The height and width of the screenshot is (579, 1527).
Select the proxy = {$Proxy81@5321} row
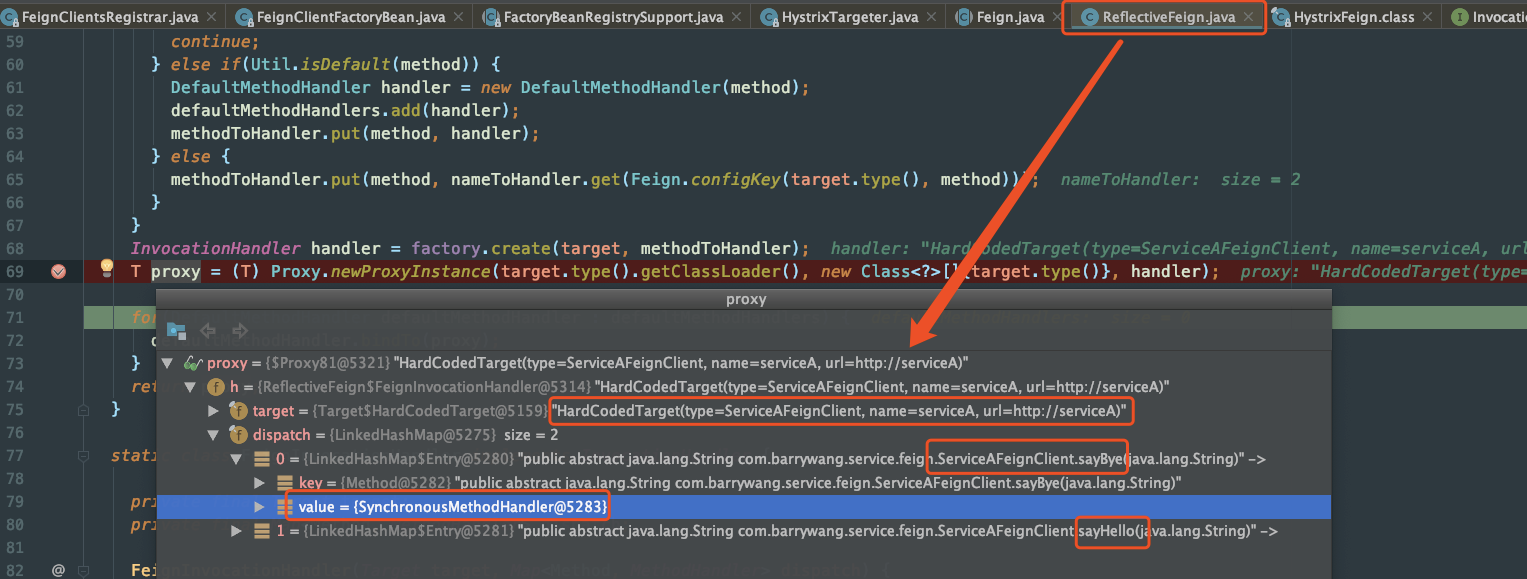pos(744,363)
